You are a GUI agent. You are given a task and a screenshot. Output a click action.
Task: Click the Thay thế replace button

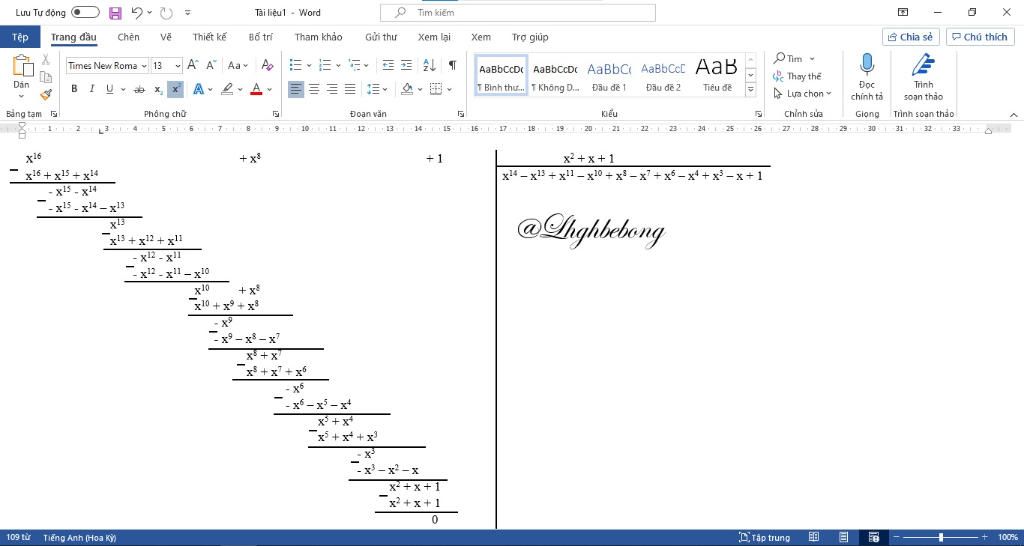coord(797,76)
